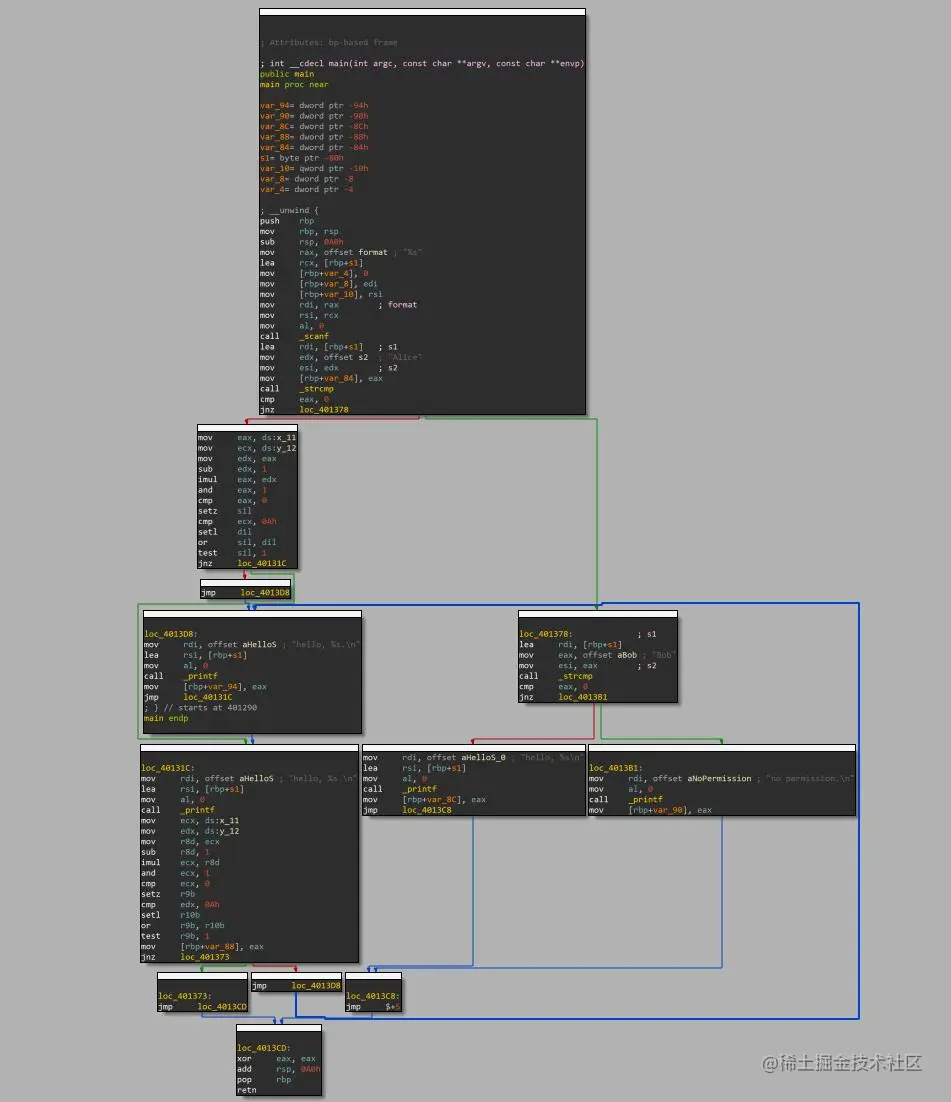This screenshot has width=951, height=1102.
Task: Select the var_8C dword ptr declaration
Action: [x=314, y=127]
